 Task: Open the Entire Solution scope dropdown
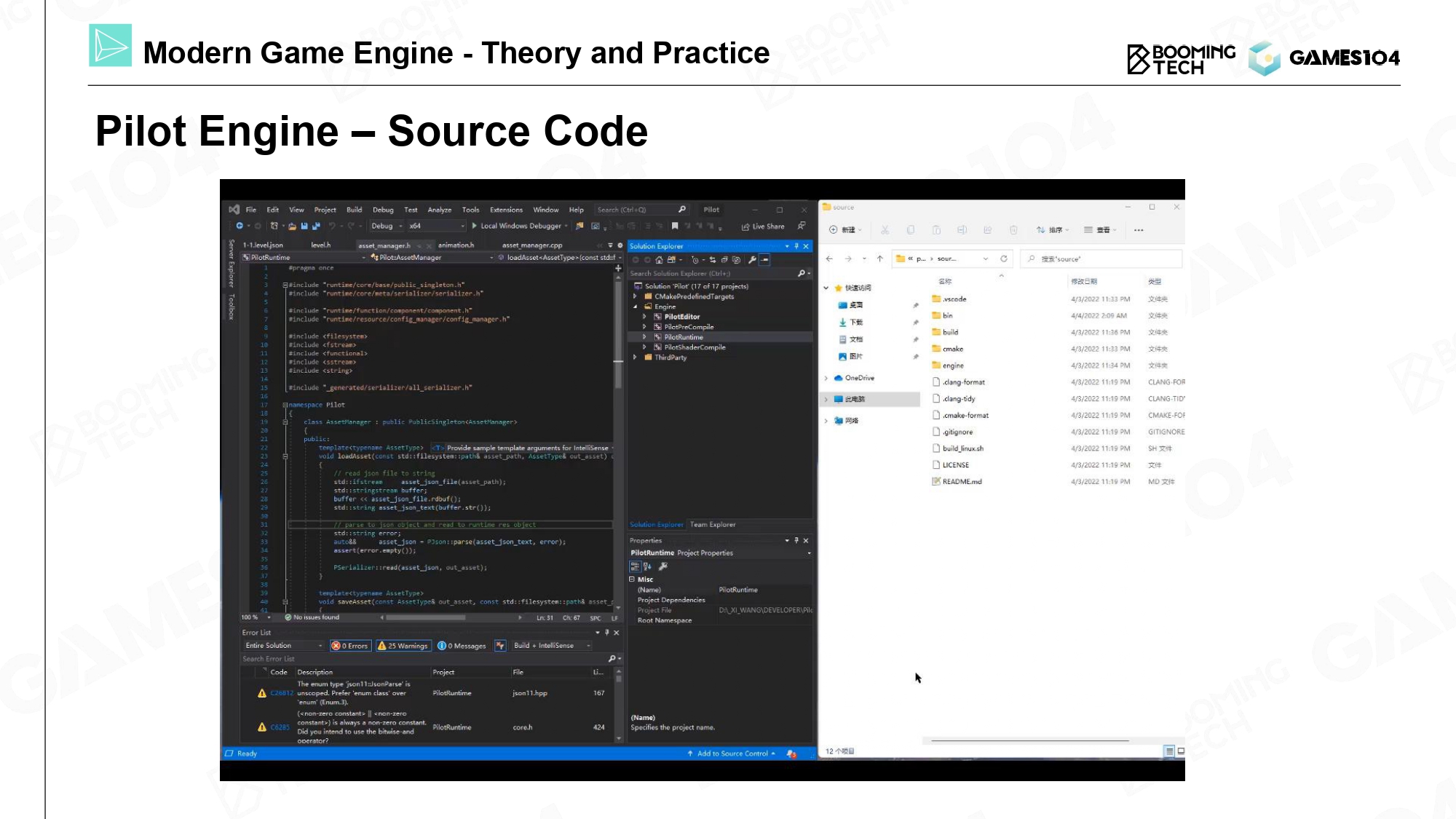(283, 646)
